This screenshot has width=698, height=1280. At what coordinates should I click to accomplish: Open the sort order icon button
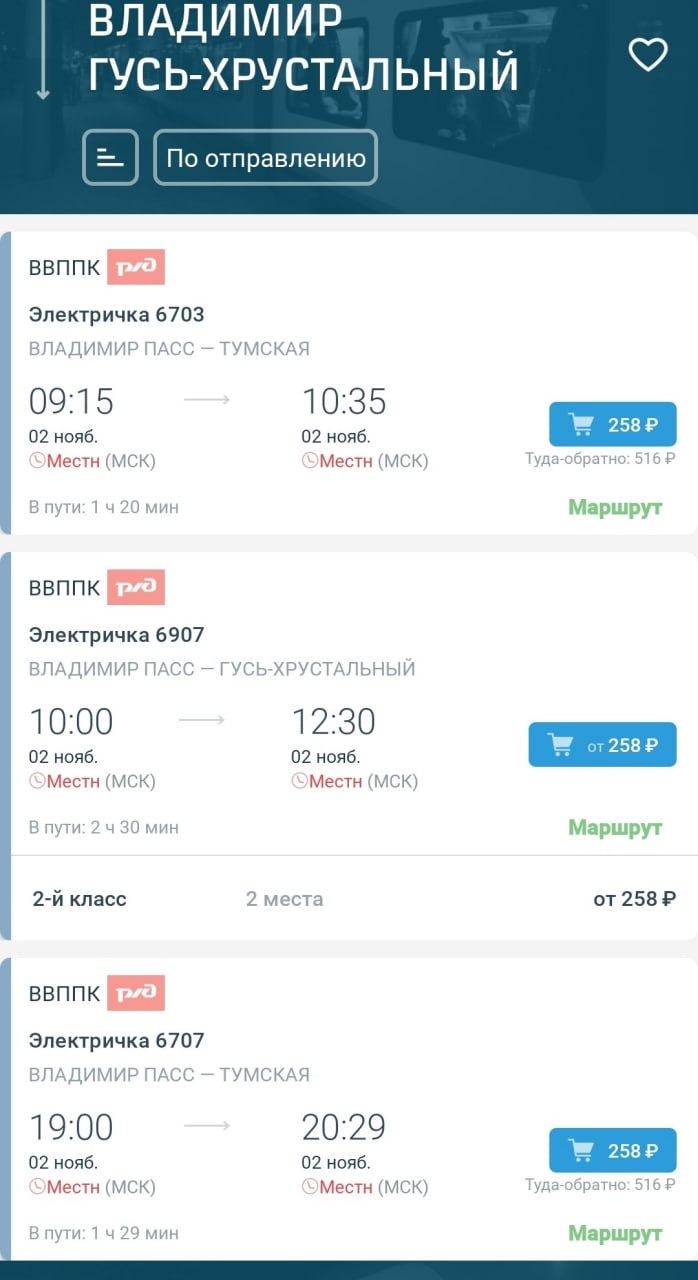click(110, 158)
